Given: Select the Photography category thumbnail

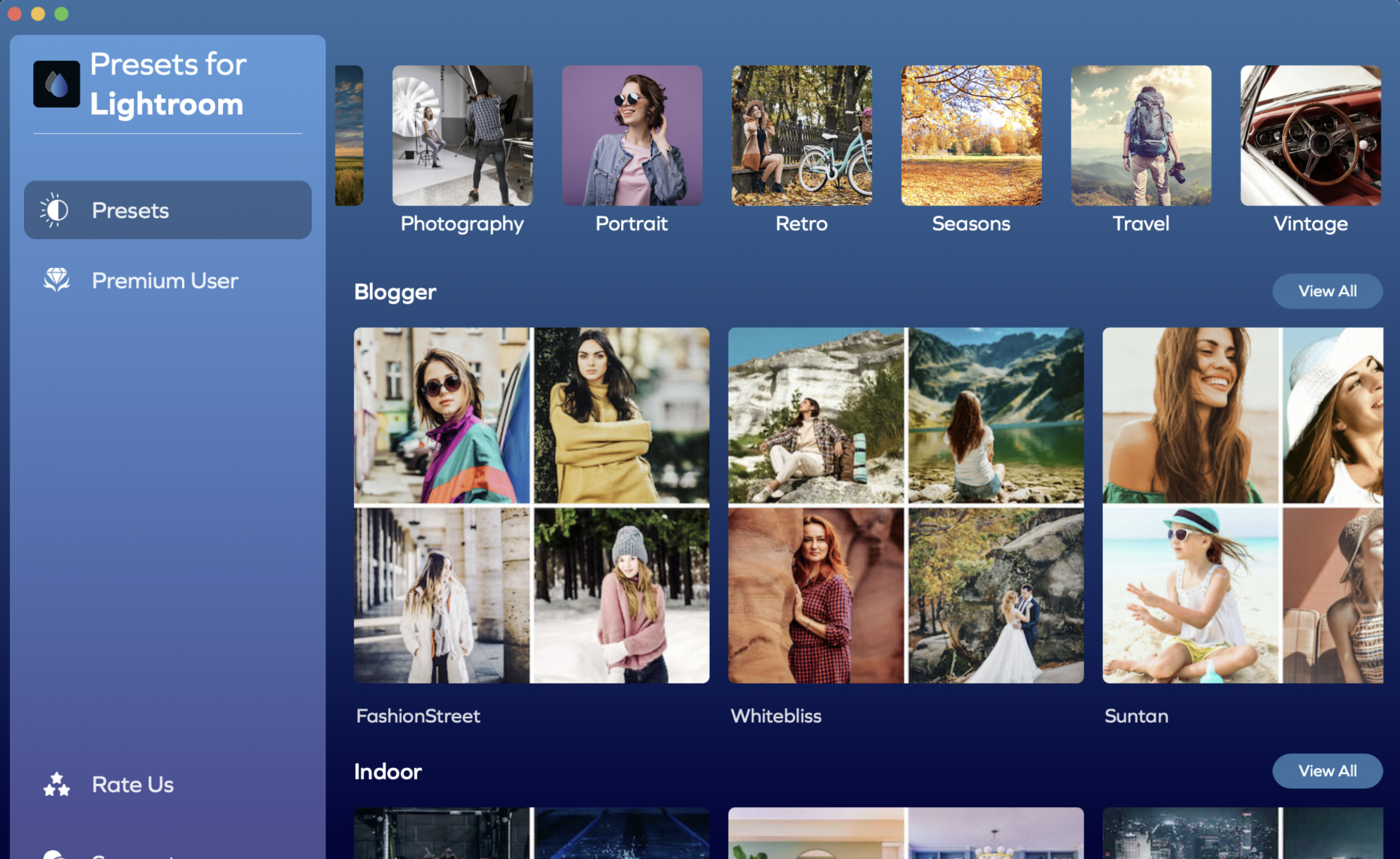Looking at the screenshot, I should click(x=462, y=135).
